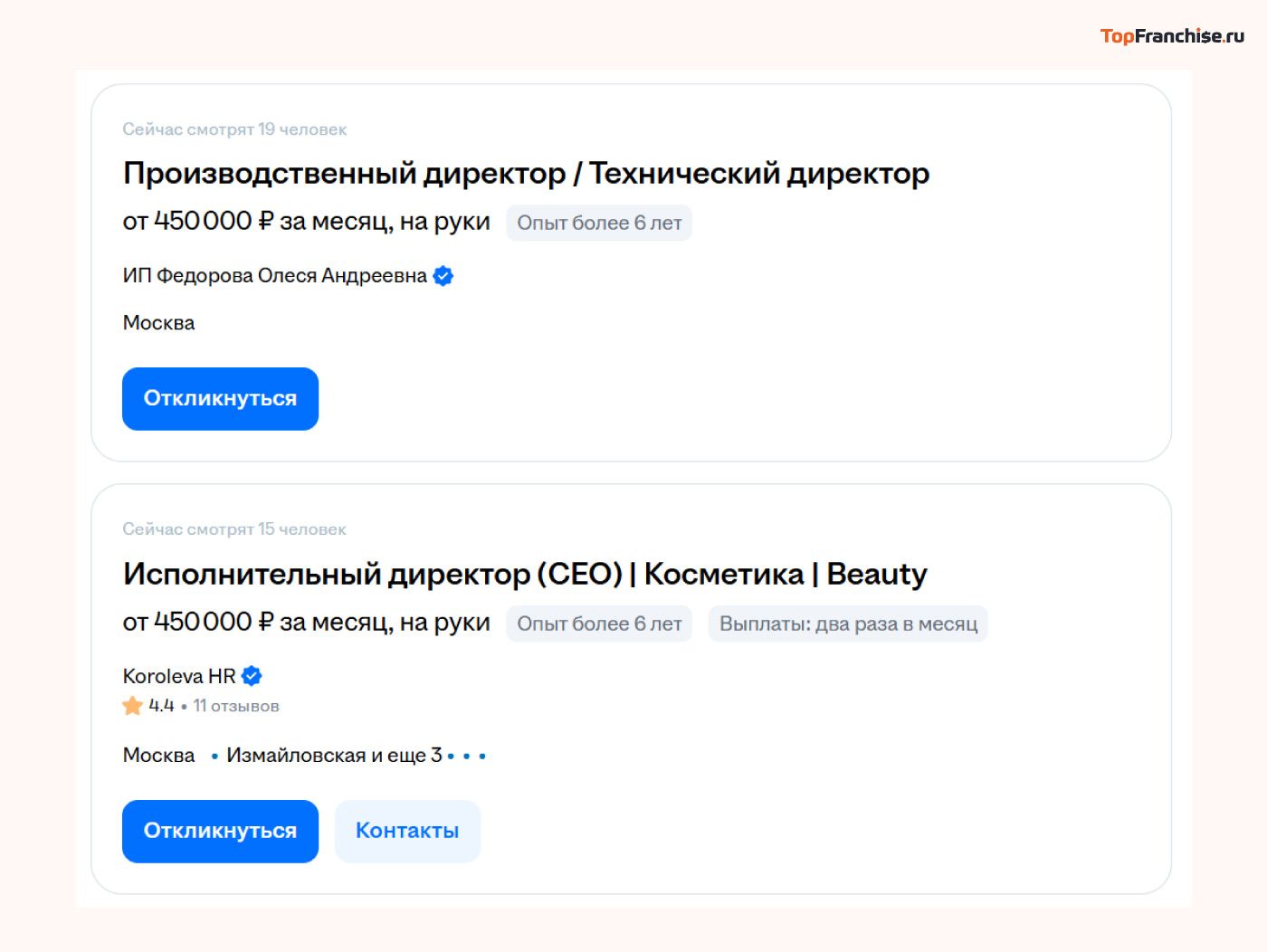Click the verified badge next to ИП Федорова Олеся Андреевна
The width and height of the screenshot is (1267, 952).
[442, 276]
